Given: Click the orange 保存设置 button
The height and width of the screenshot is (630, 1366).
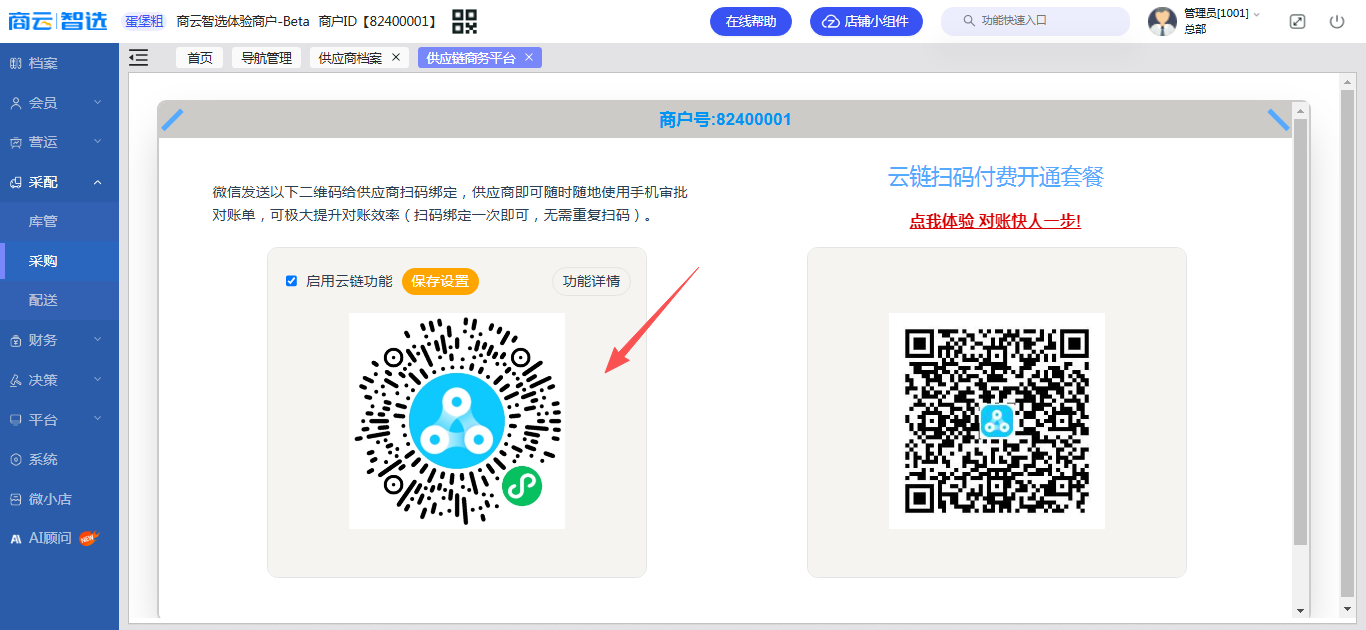Looking at the screenshot, I should coord(440,281).
